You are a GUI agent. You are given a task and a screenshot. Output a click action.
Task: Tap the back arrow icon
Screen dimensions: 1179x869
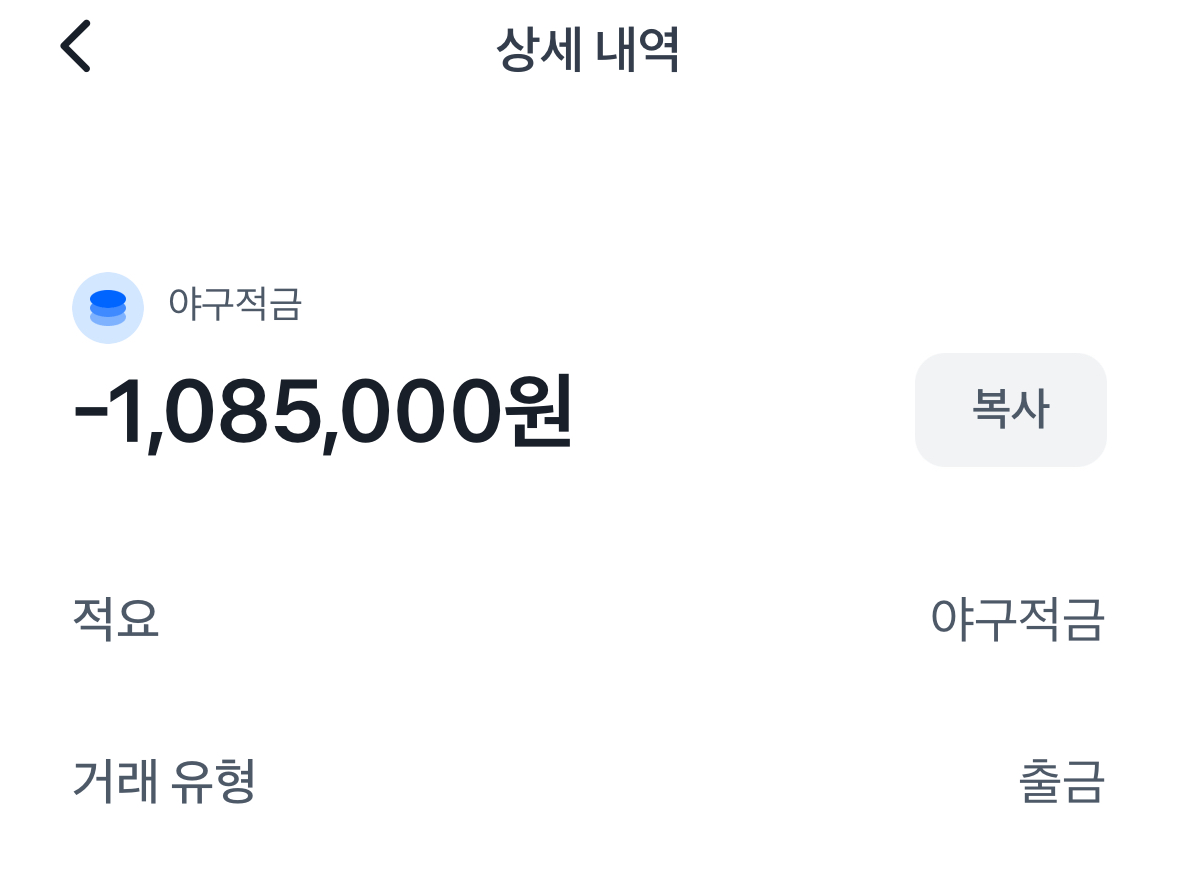point(76,47)
